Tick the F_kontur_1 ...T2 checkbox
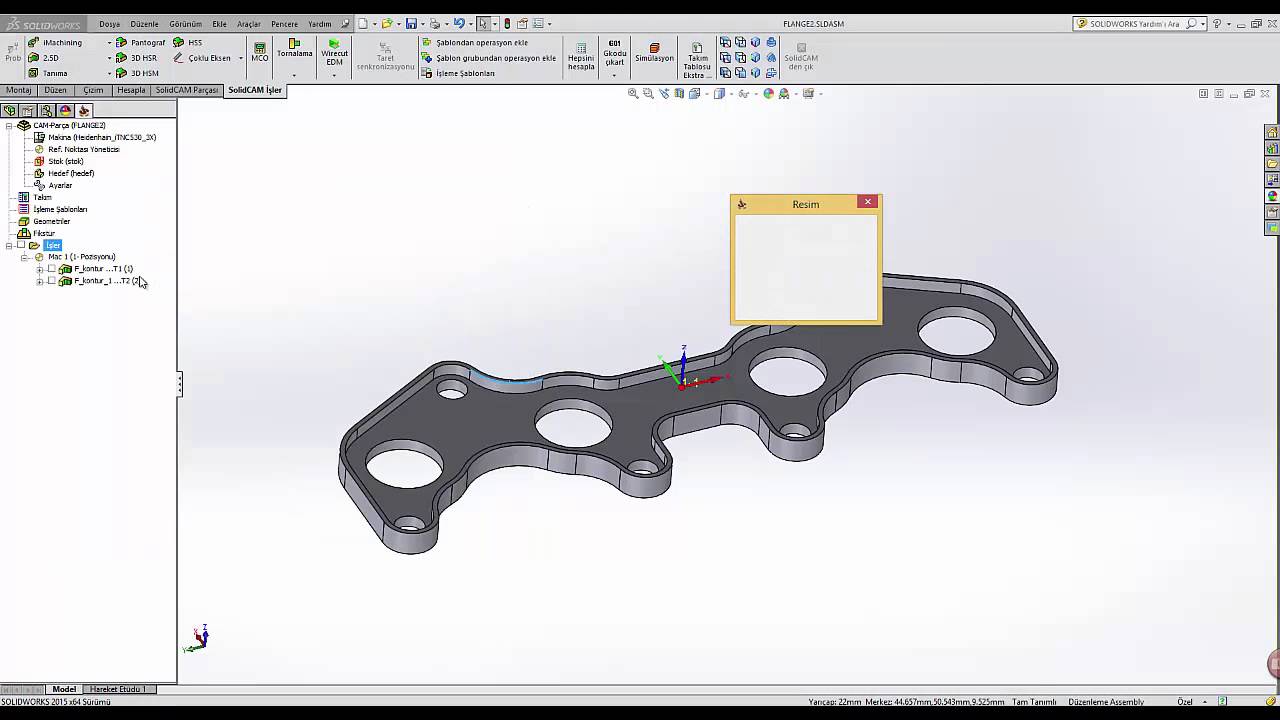The image size is (1280, 720). (x=52, y=281)
